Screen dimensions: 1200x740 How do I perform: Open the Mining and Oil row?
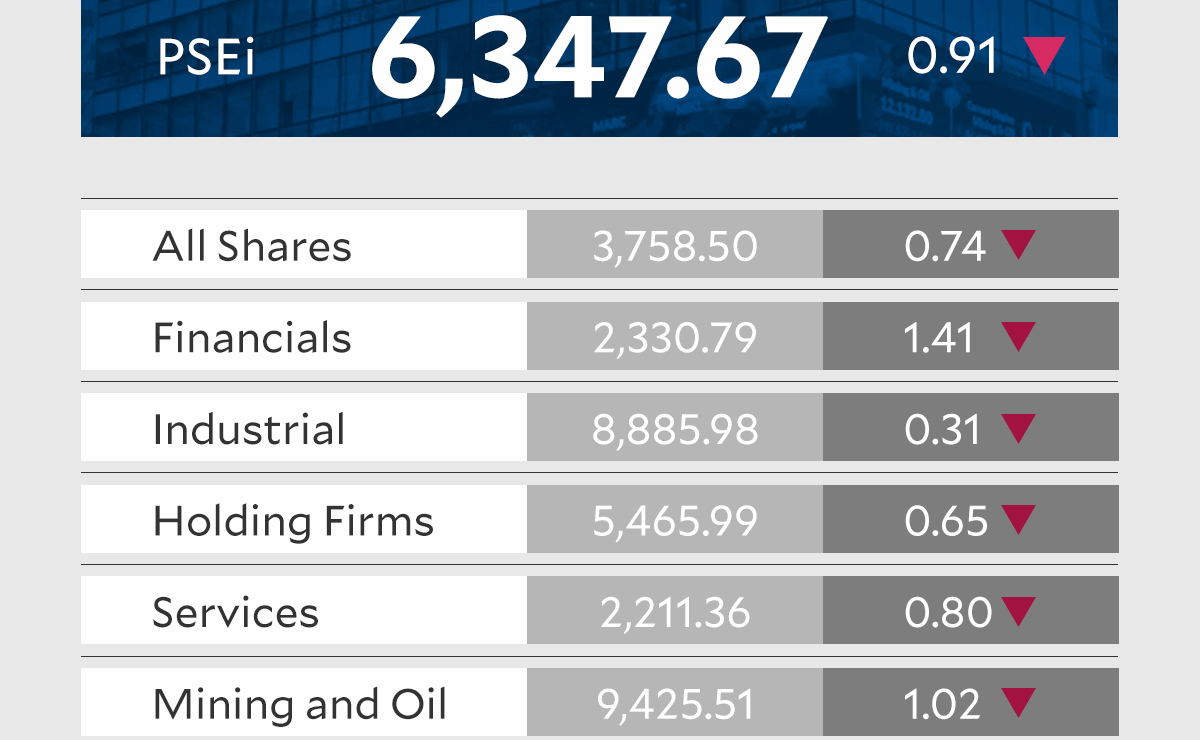[299, 705]
